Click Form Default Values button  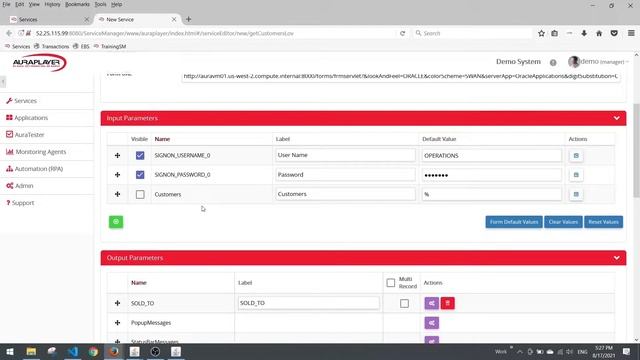coord(514,222)
